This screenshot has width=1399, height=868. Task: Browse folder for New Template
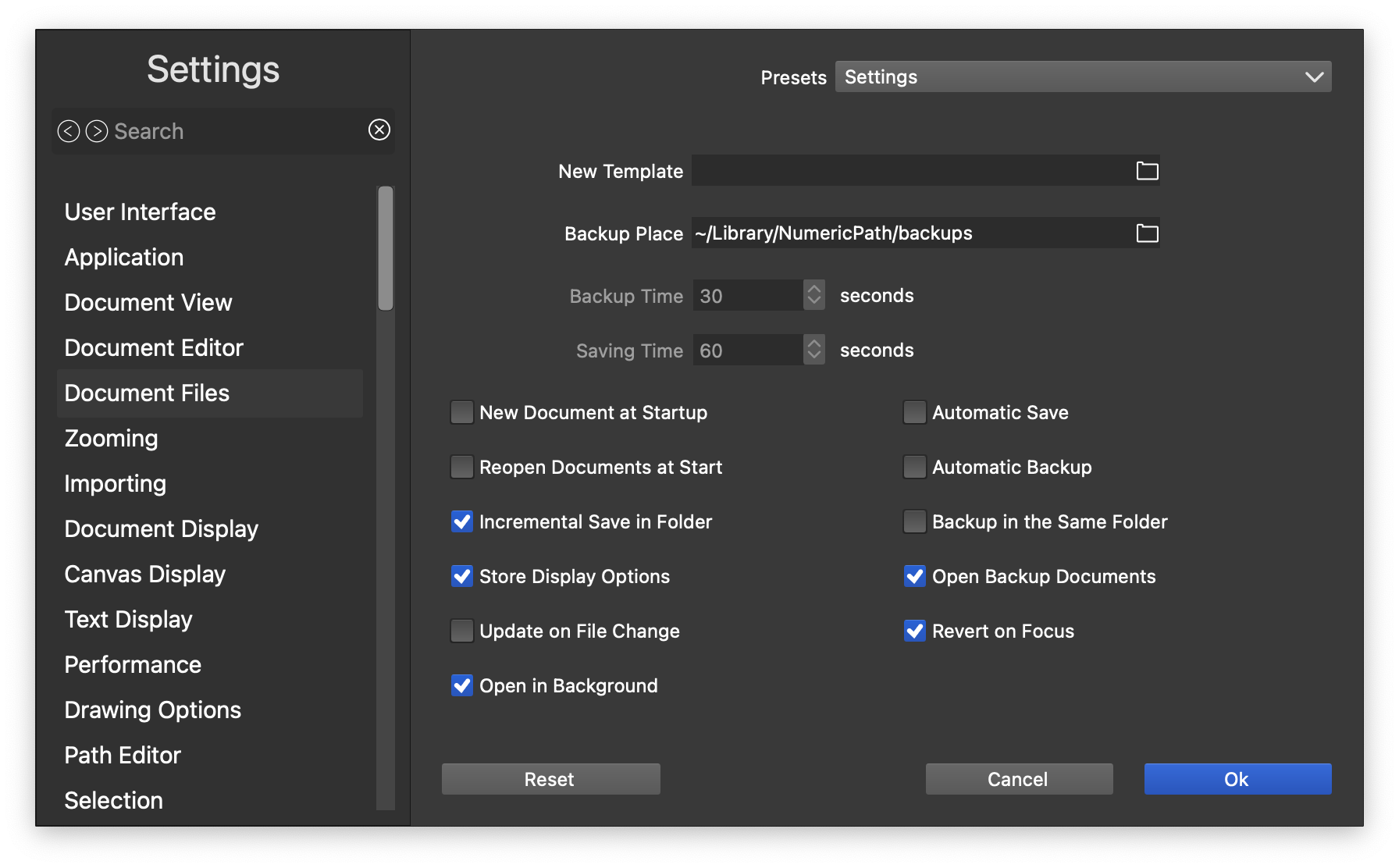tap(1147, 171)
